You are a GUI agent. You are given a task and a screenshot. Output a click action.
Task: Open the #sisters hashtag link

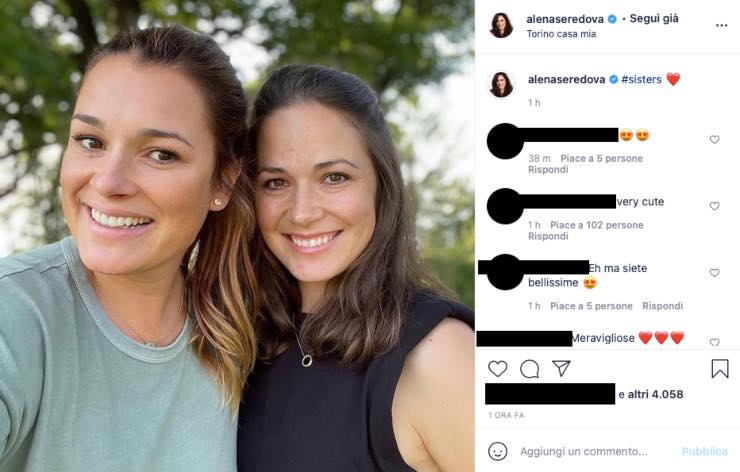coord(641,79)
